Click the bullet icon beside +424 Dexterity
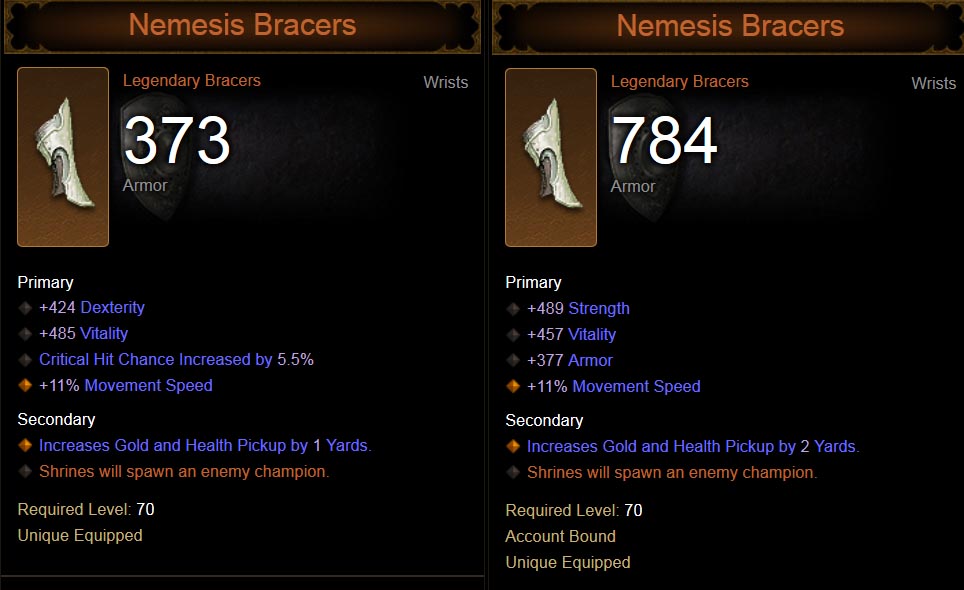 point(25,308)
